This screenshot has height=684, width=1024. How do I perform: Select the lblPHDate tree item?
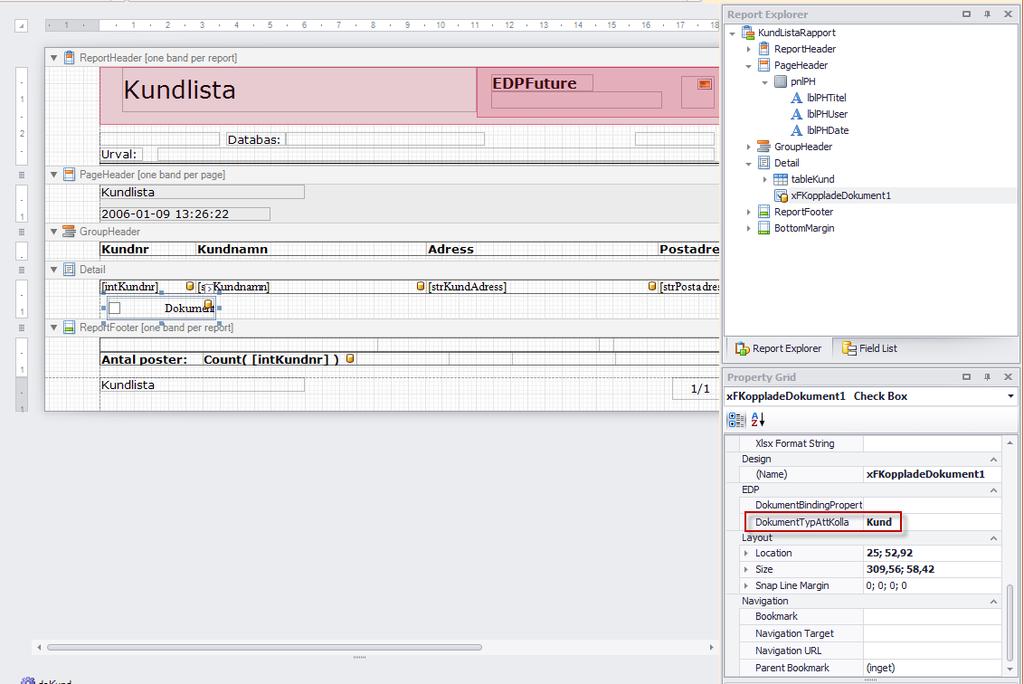(x=827, y=131)
